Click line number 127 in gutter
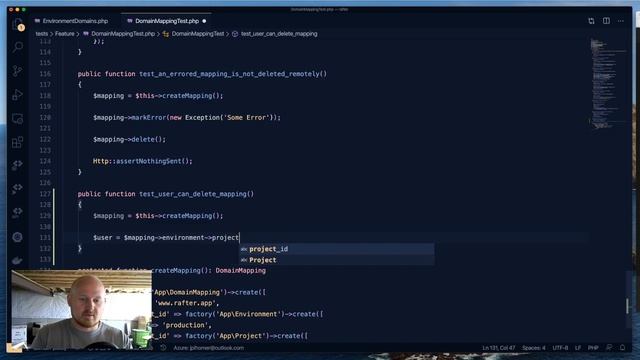The height and width of the screenshot is (360, 640). pyautogui.click(x=45, y=194)
